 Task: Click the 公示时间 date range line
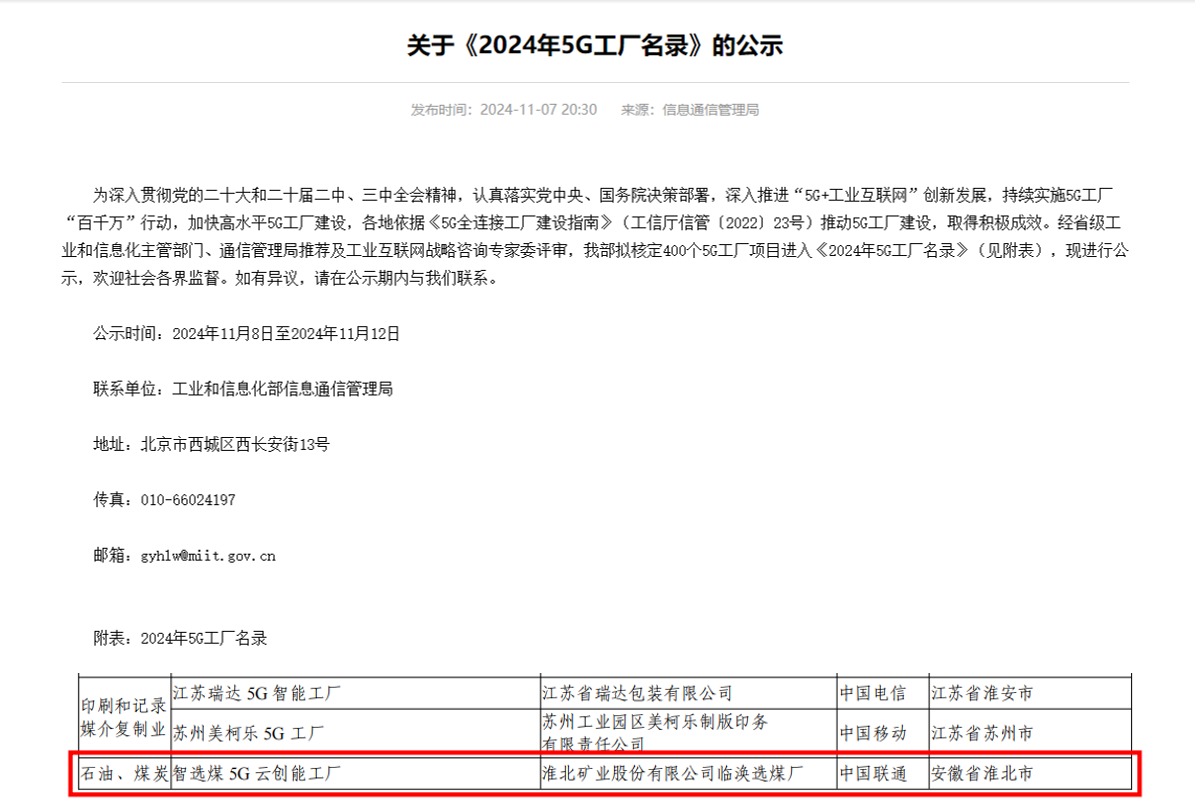pos(246,334)
